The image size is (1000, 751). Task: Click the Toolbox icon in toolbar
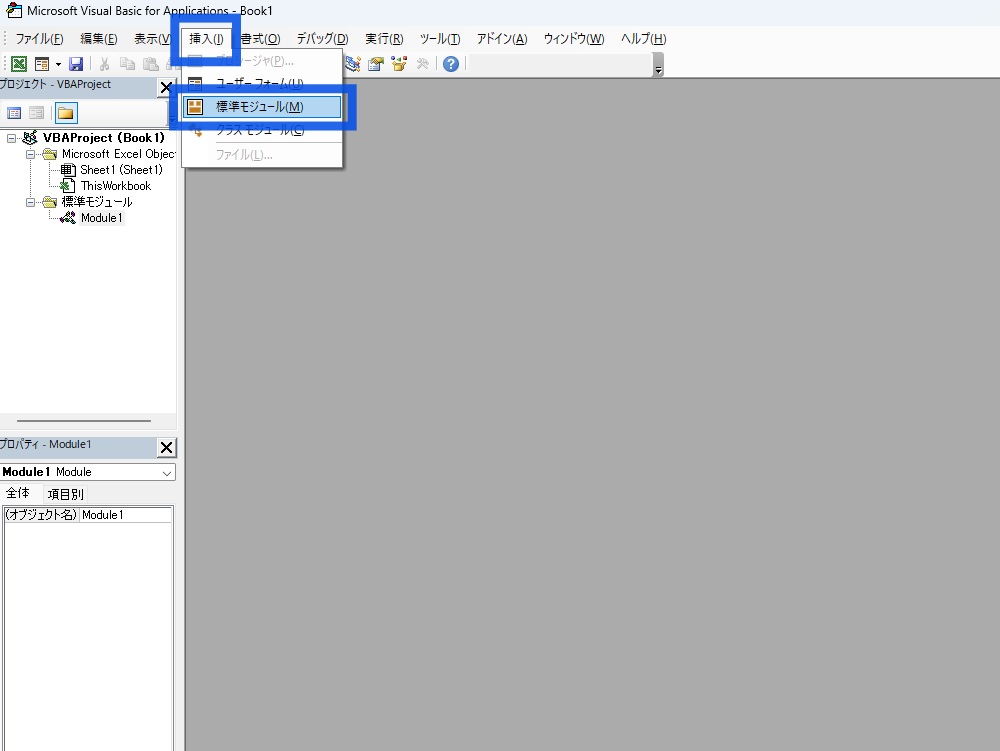coord(422,64)
